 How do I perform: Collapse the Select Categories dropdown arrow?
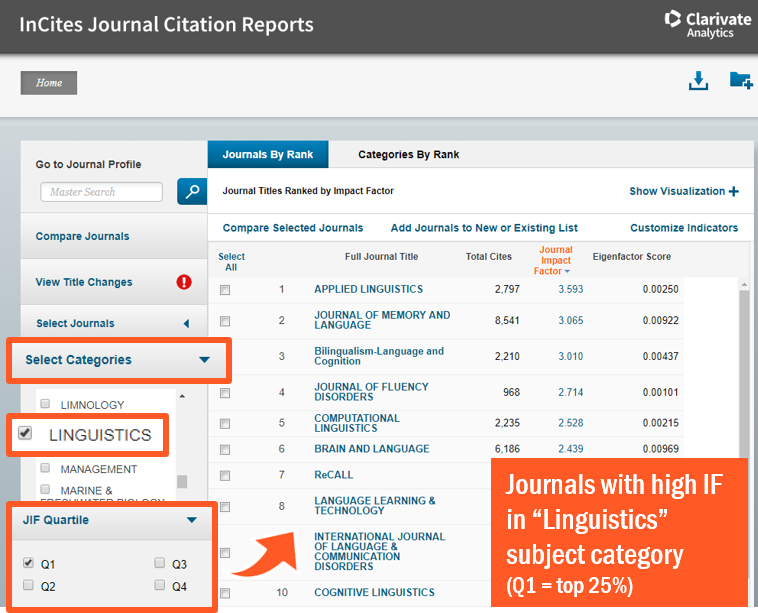(x=204, y=360)
